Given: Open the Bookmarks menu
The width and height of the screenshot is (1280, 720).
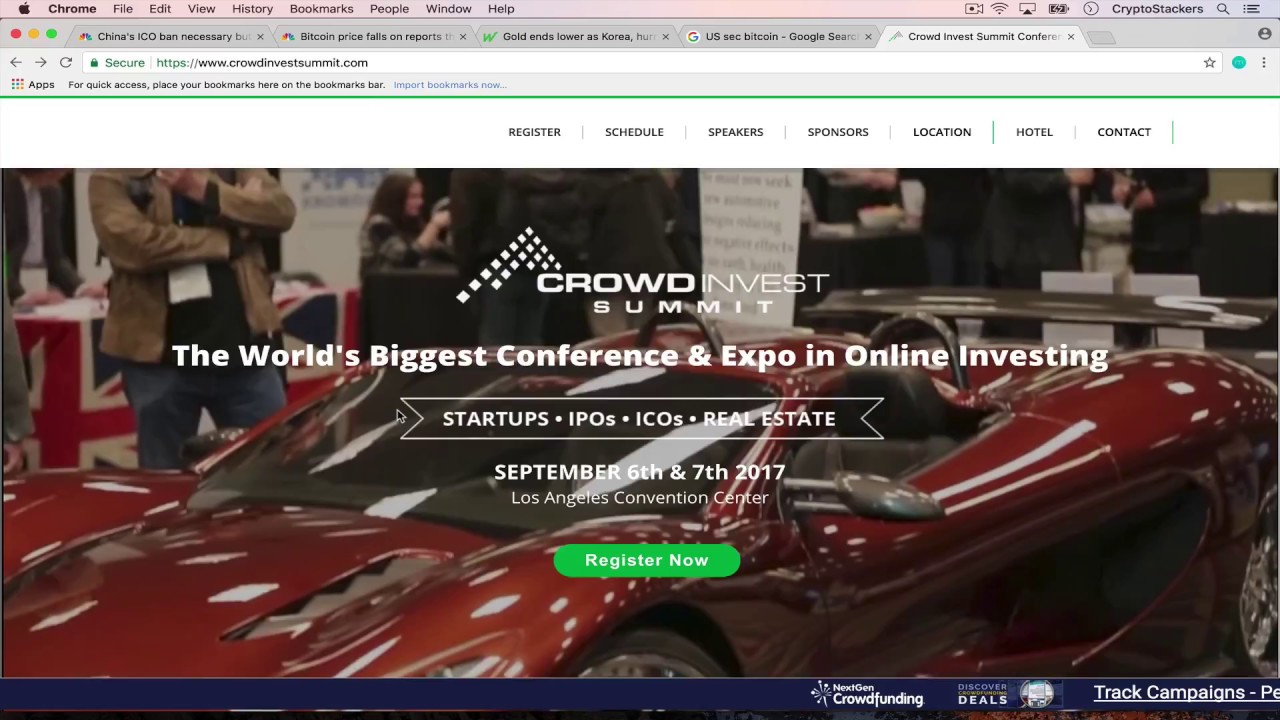Looking at the screenshot, I should (321, 9).
